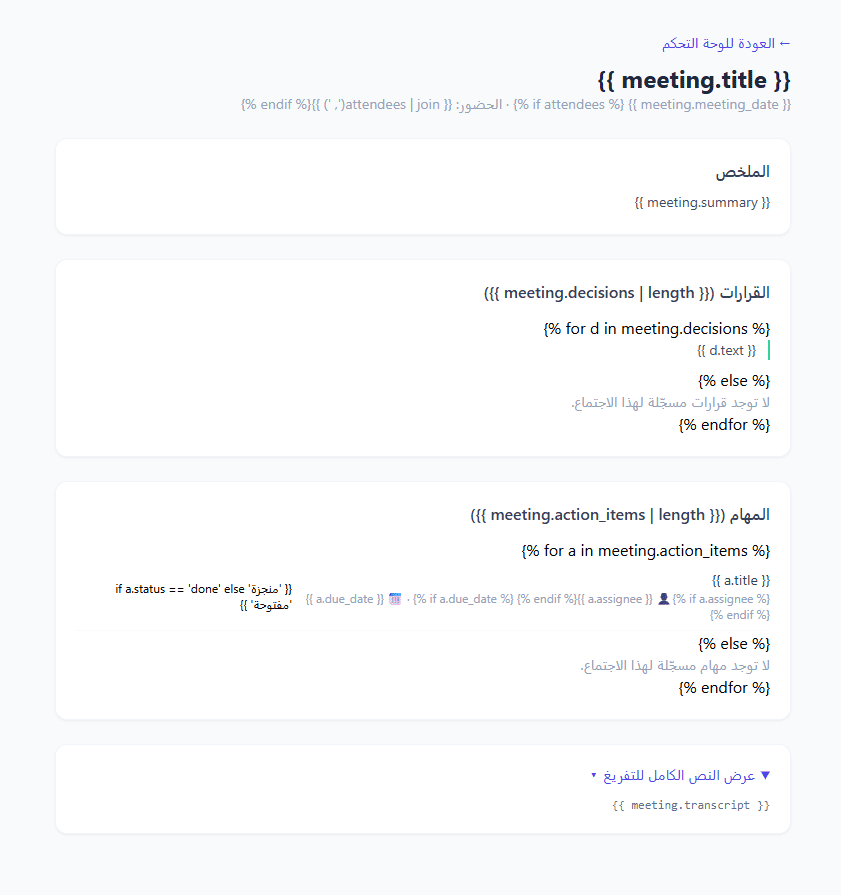
Task: Click the small triangle after عرض النص الكامل للتفريغ
Action: [x=594, y=775]
